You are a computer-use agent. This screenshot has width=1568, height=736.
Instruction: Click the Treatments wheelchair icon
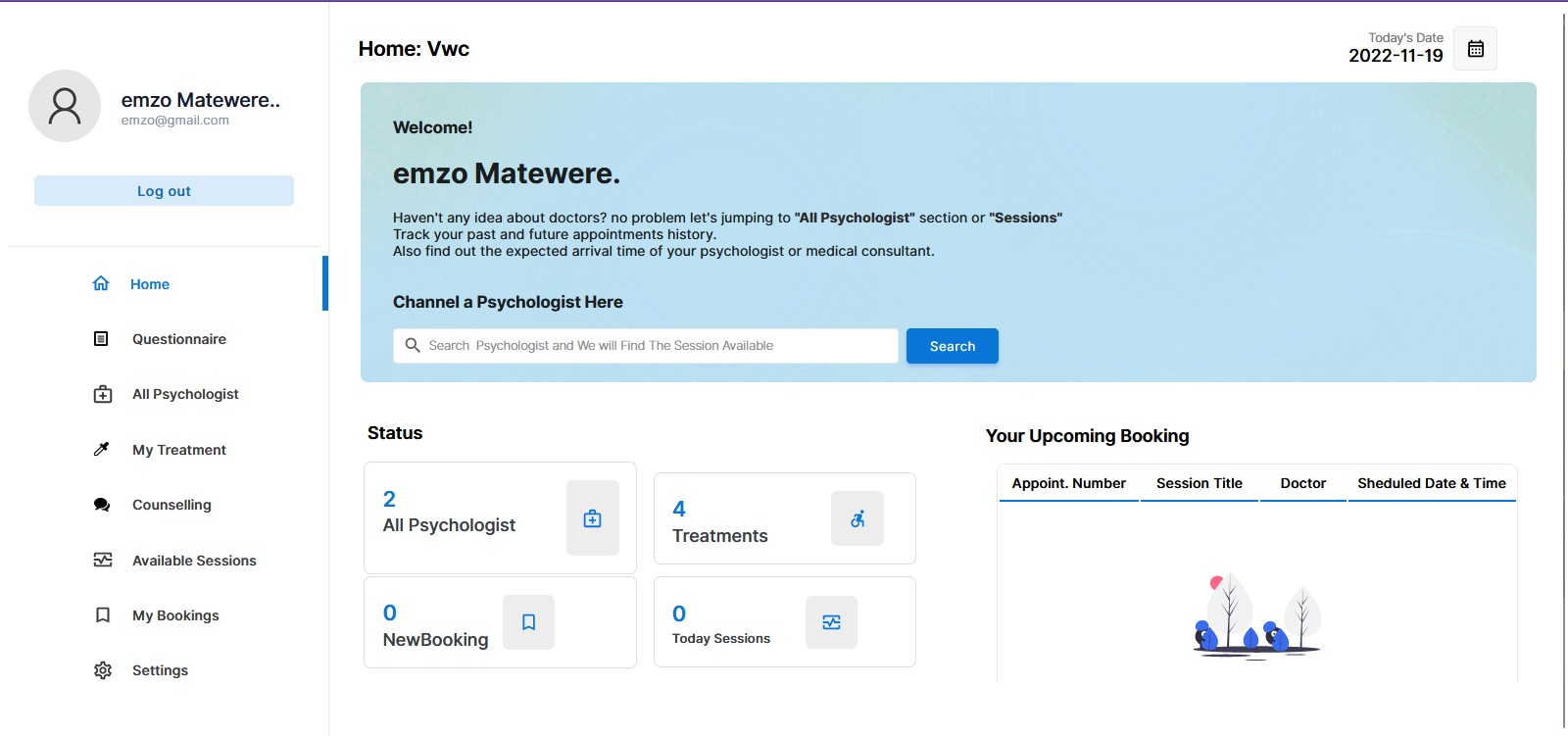(x=857, y=518)
